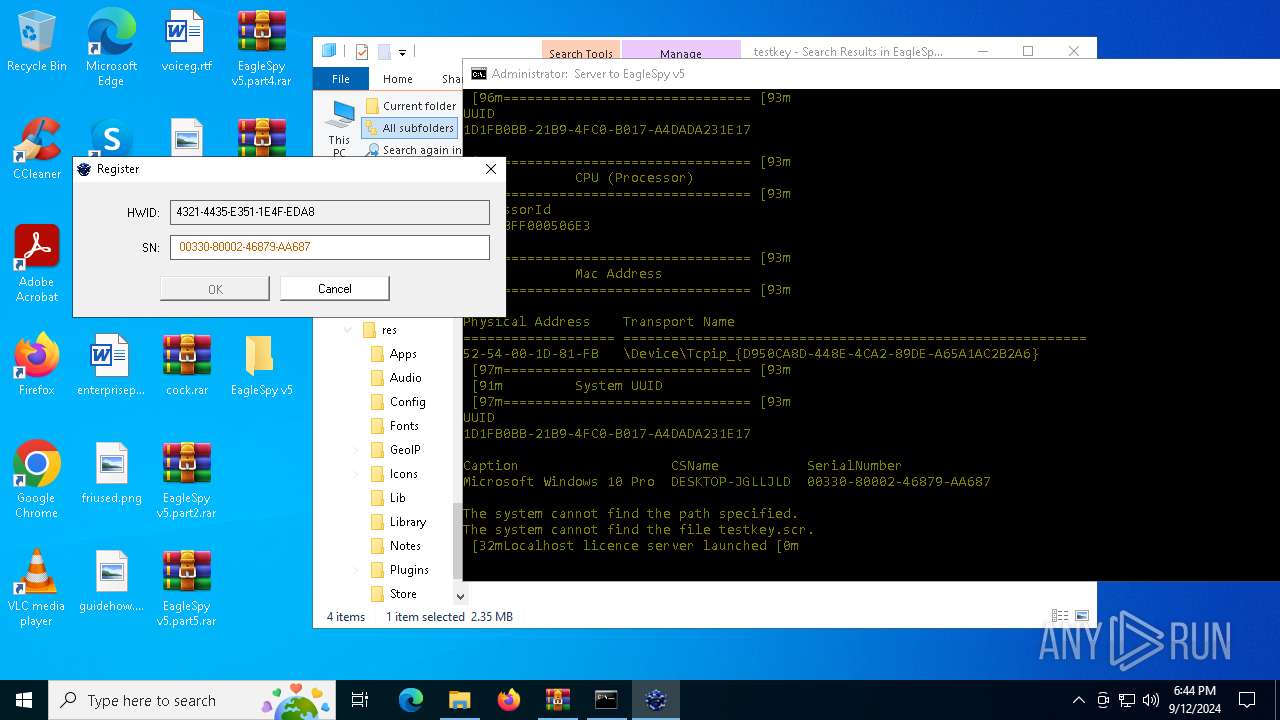Show hidden system tray icons

click(x=1078, y=700)
